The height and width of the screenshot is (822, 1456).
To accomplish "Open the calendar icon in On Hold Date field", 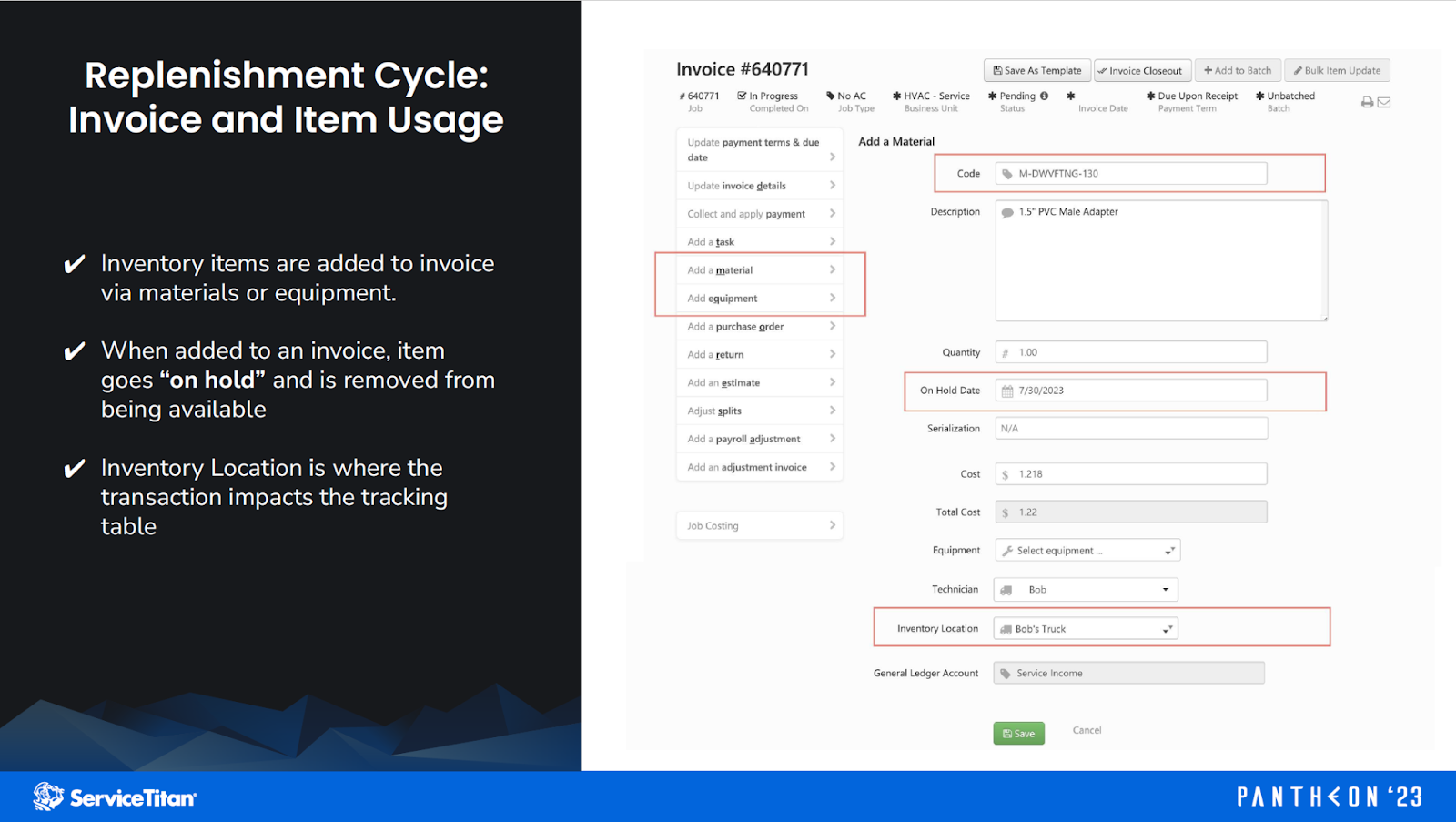I will click(x=1006, y=390).
